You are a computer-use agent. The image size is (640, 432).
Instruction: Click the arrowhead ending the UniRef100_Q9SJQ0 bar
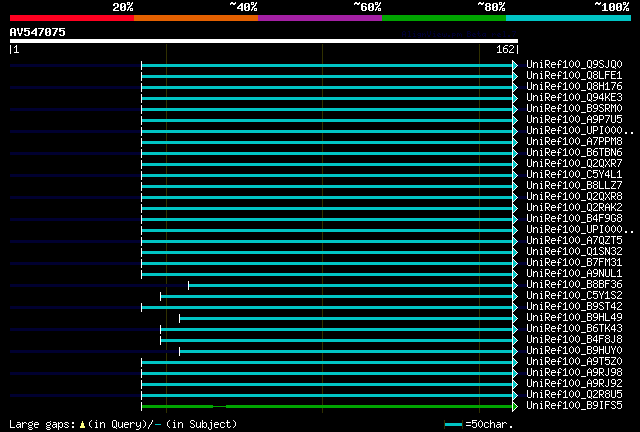tap(515, 65)
